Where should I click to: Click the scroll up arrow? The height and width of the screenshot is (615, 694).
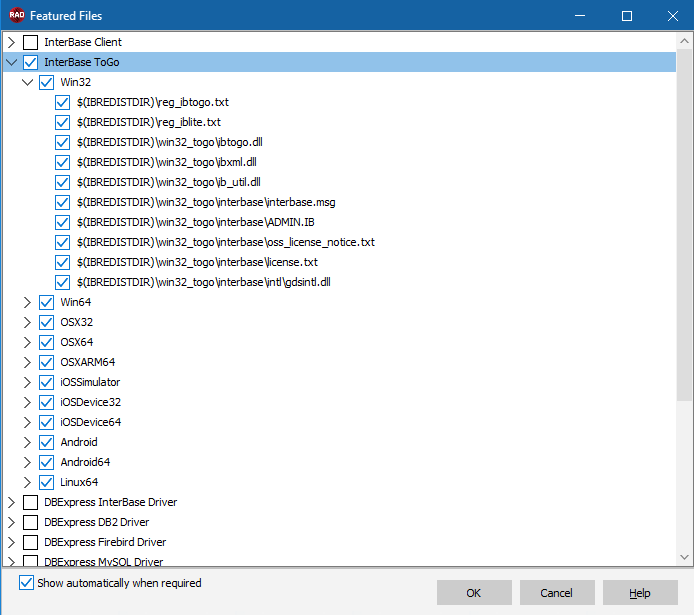point(684,41)
